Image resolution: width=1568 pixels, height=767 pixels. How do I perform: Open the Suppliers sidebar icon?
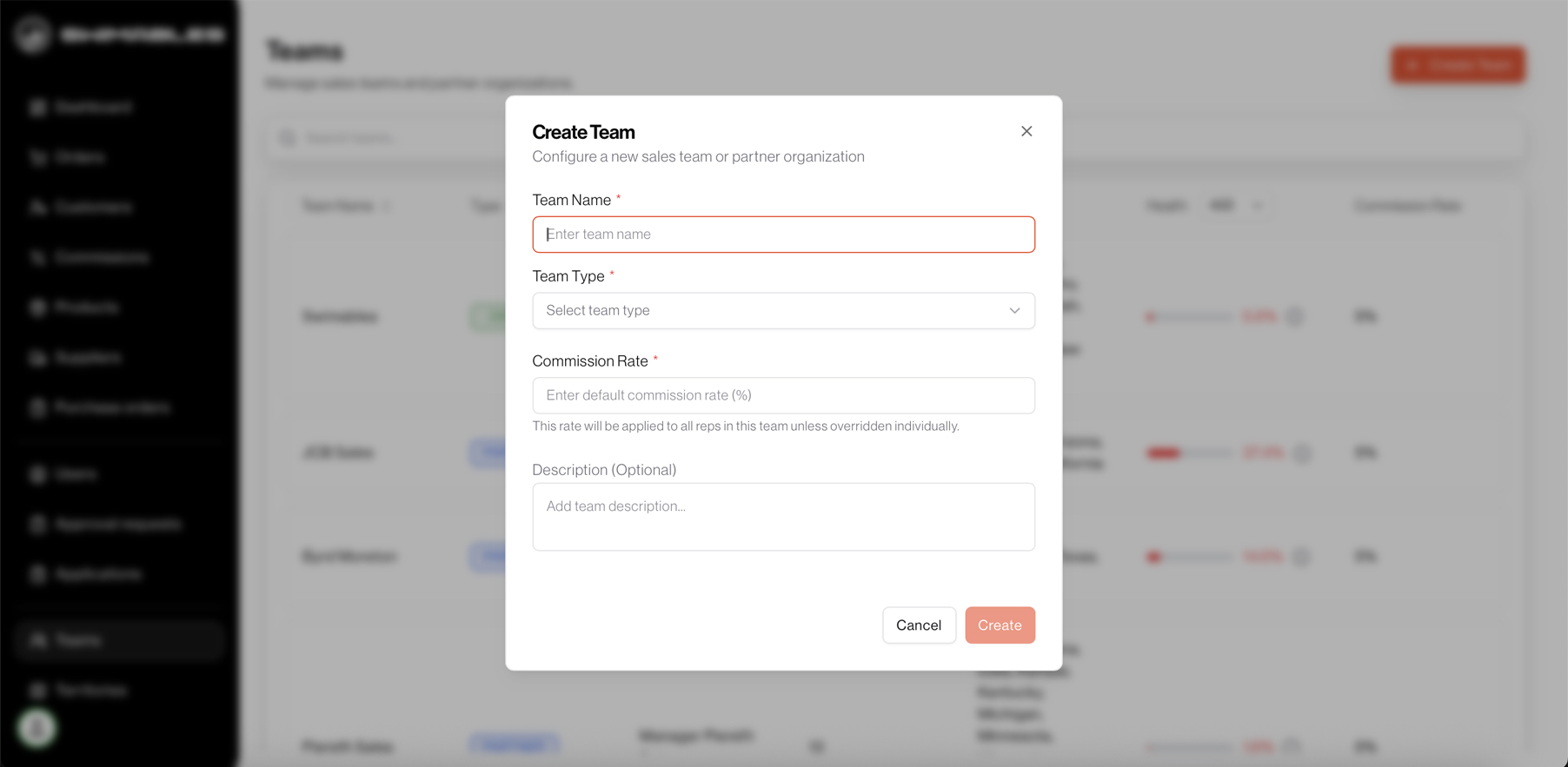[37, 358]
